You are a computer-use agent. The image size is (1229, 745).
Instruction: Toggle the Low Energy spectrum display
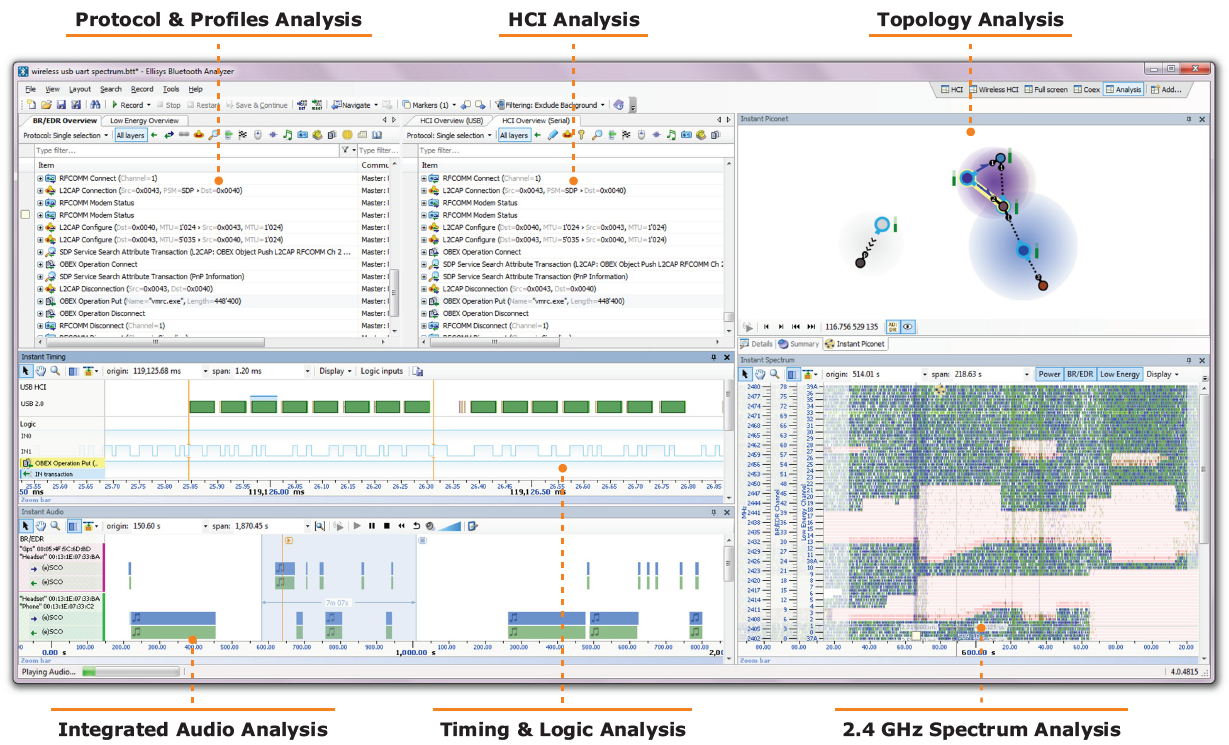click(x=1120, y=374)
